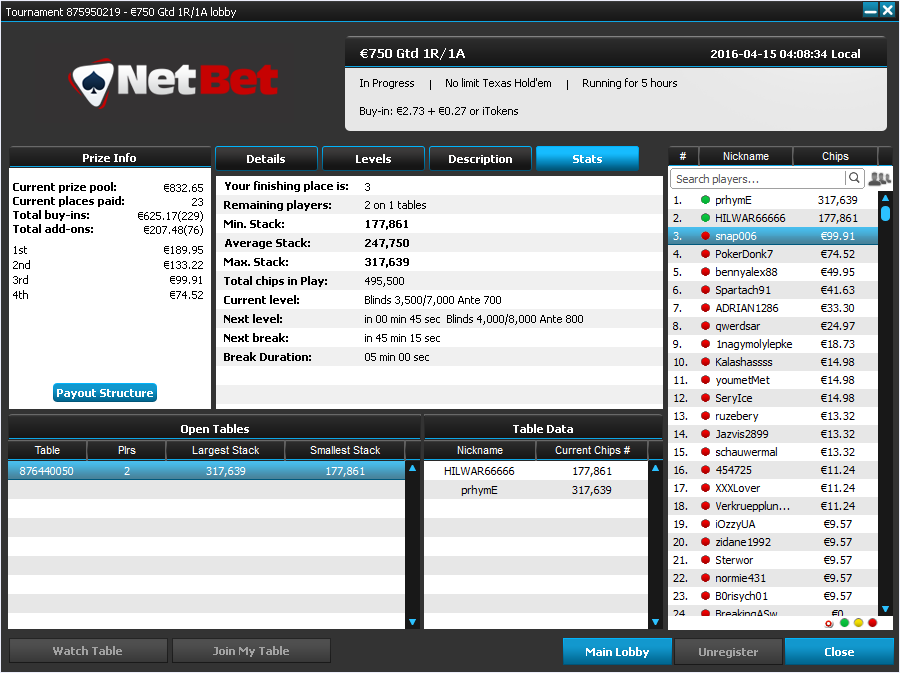Click the red status filter dot below player list

[872, 623]
